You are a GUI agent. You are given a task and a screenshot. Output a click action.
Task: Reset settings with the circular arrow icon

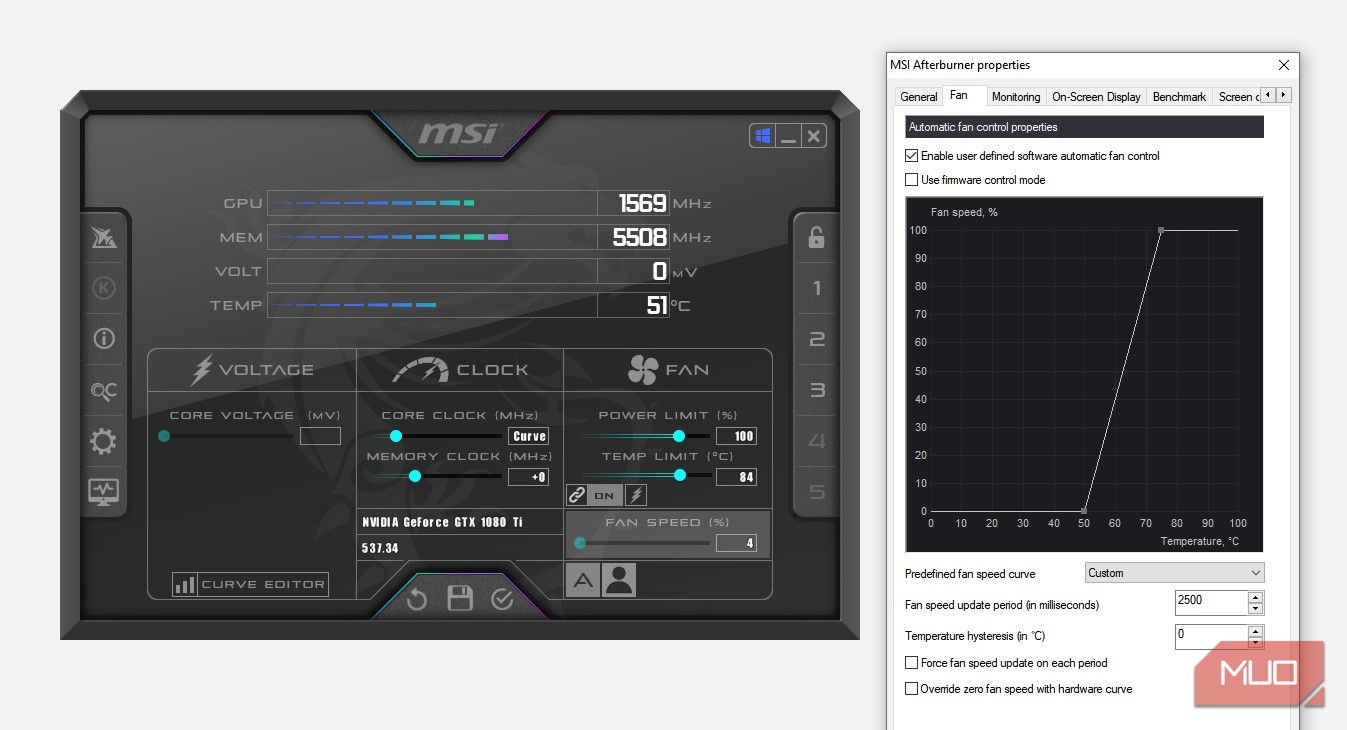tap(417, 599)
